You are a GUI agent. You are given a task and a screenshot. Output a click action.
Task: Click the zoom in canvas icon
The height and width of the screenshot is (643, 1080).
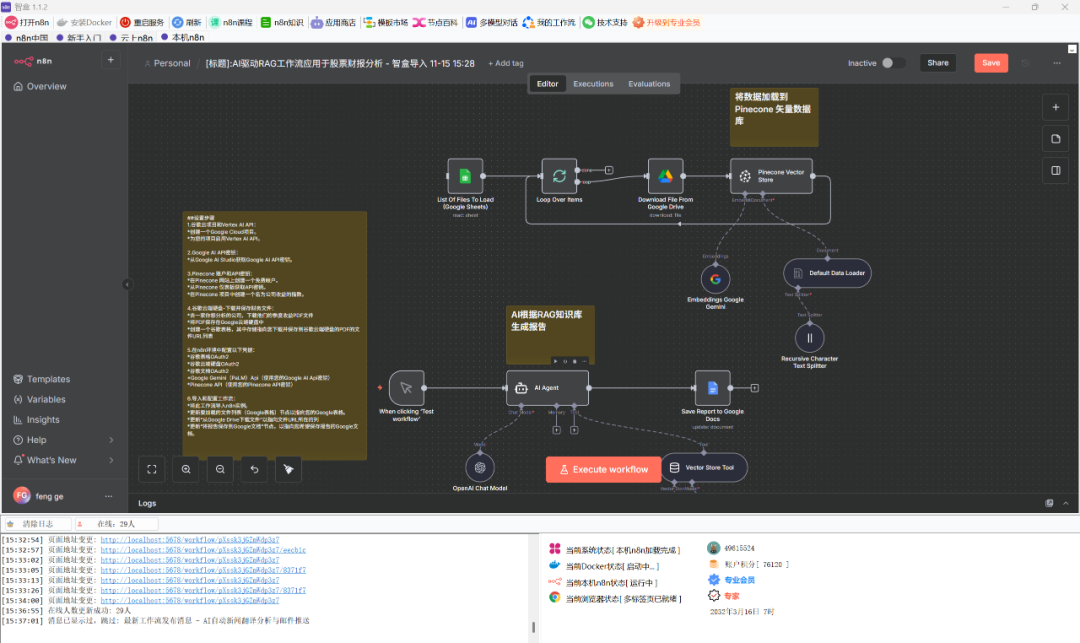click(x=187, y=468)
